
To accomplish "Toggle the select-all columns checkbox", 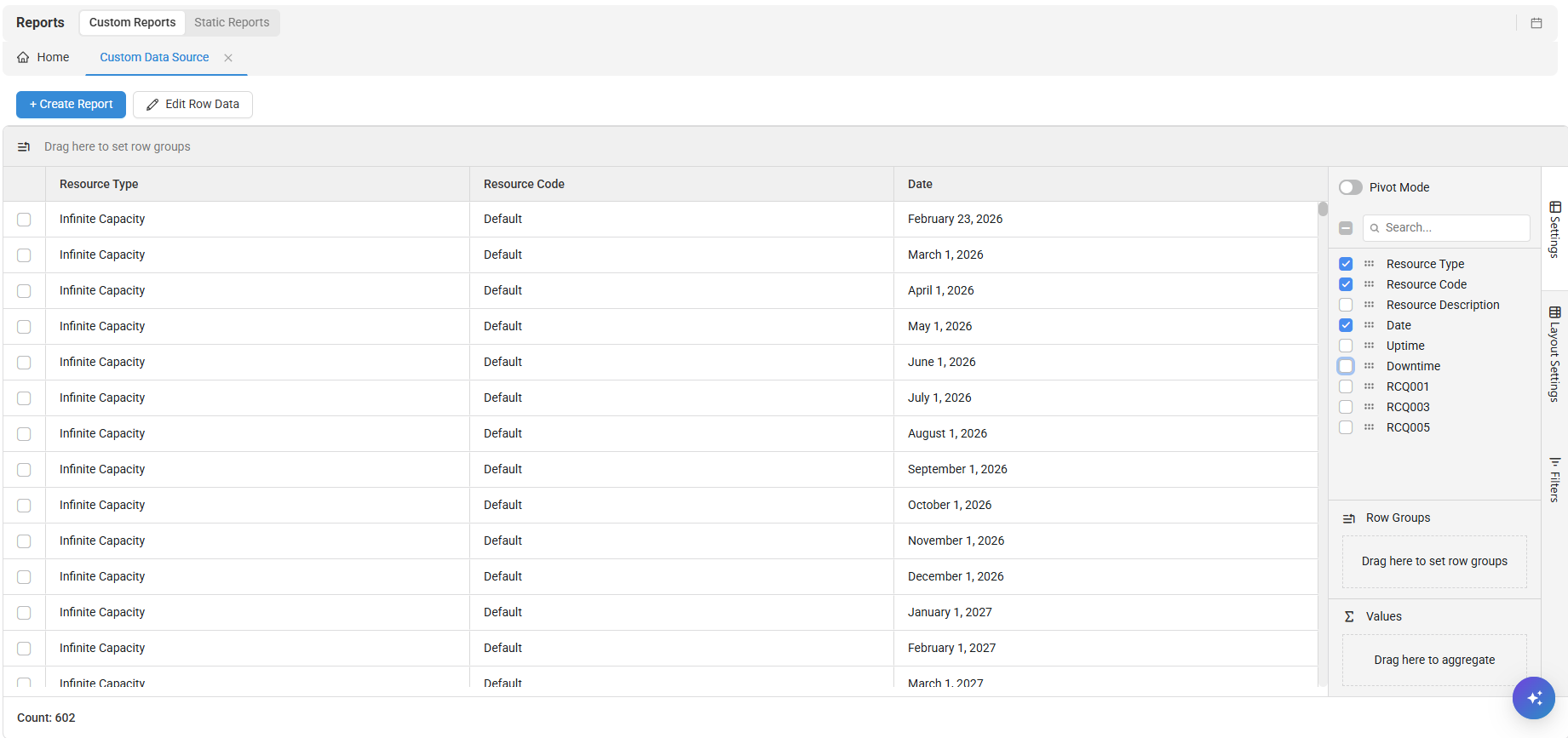I will coord(1346,228).
